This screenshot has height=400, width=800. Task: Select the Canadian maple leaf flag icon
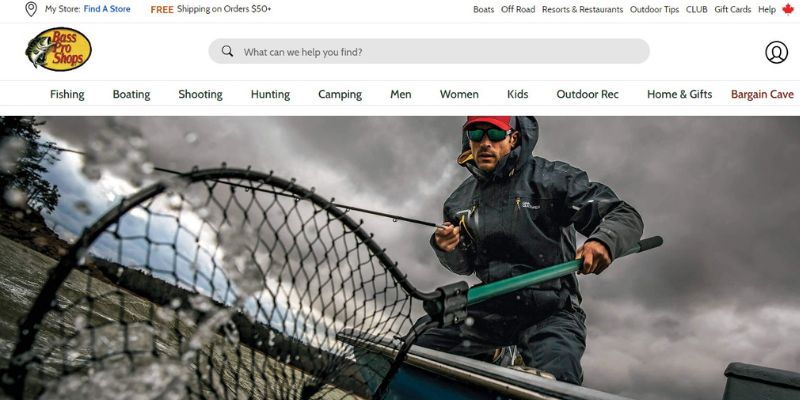pyautogui.click(x=788, y=9)
